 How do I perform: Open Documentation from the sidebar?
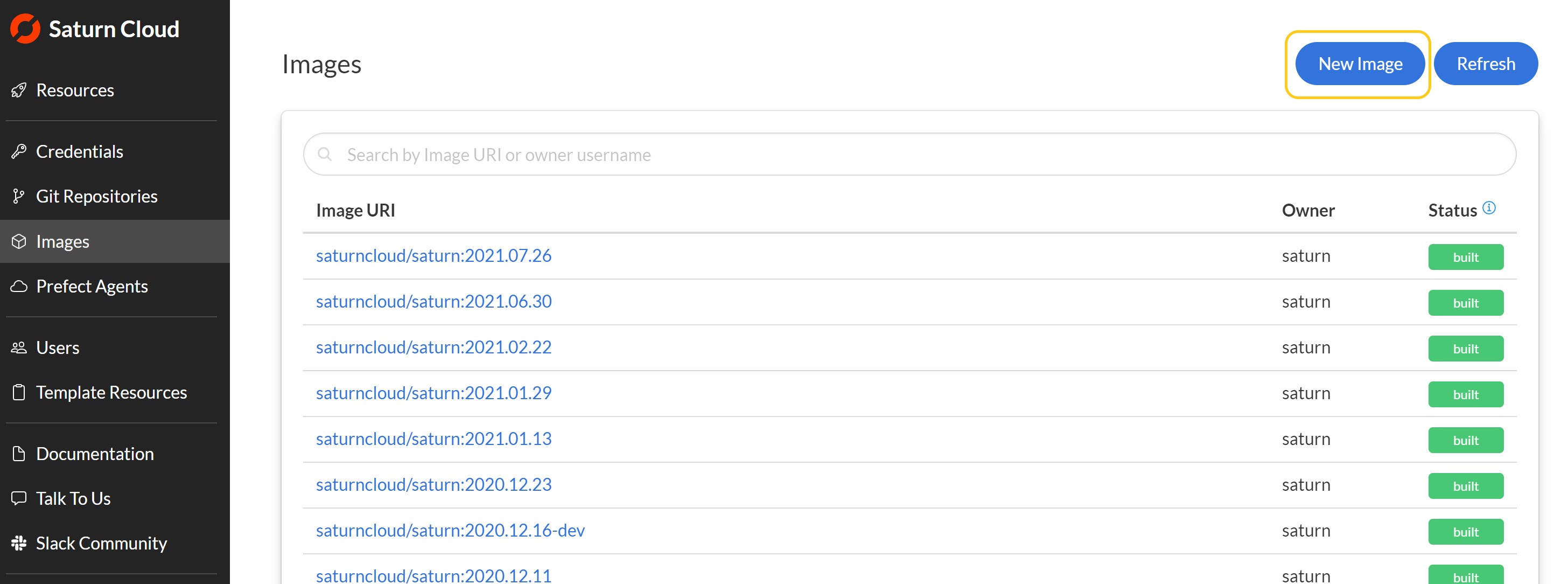coord(95,454)
